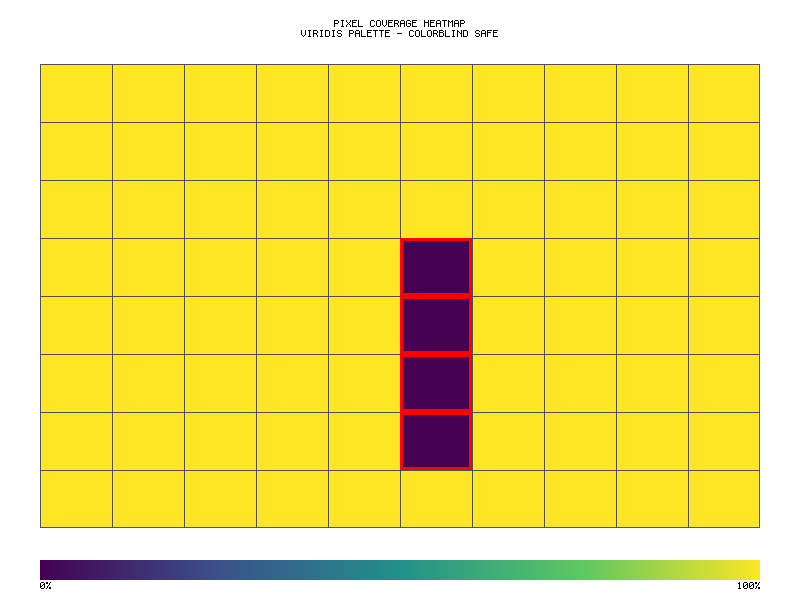The width and height of the screenshot is (800, 600).
Task: Select the third dark purple cell
Action: pyautogui.click(x=435, y=381)
